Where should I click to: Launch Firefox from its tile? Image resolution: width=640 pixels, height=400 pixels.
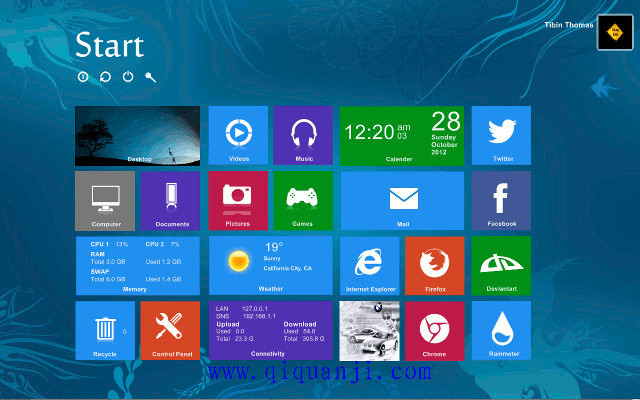pyautogui.click(x=434, y=265)
